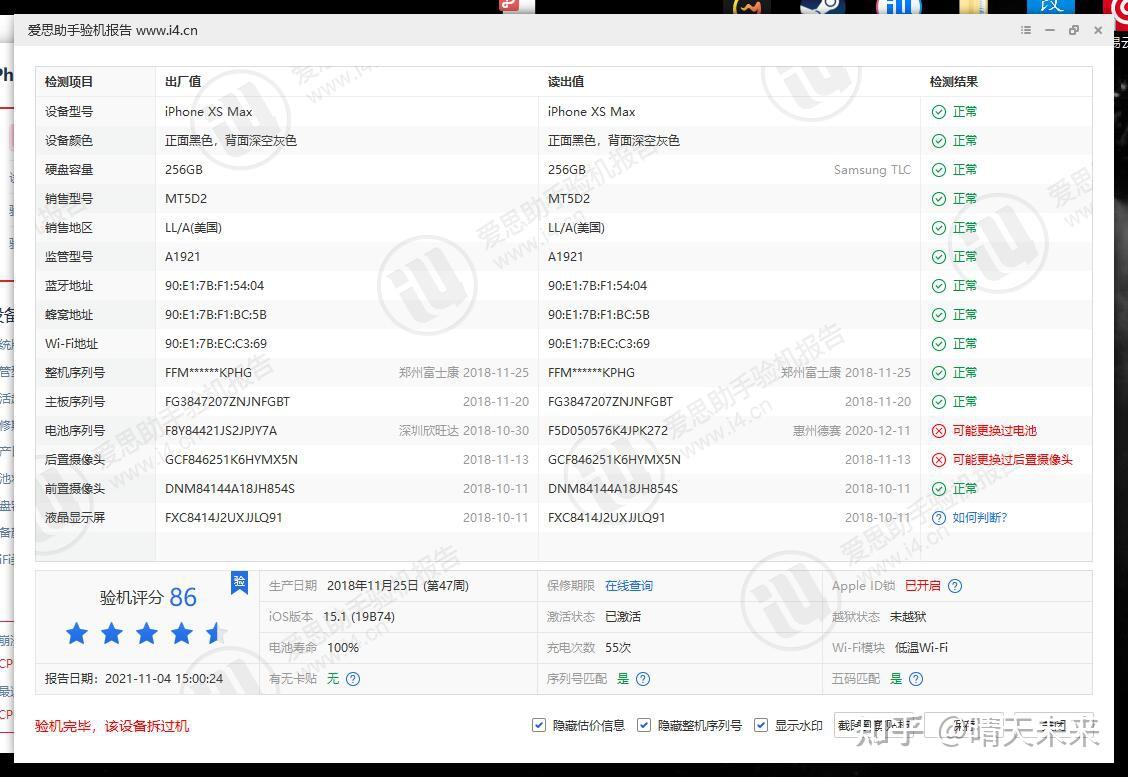Click the 惠州德赛 2020-12-11 text
The height and width of the screenshot is (777, 1128).
point(851,431)
